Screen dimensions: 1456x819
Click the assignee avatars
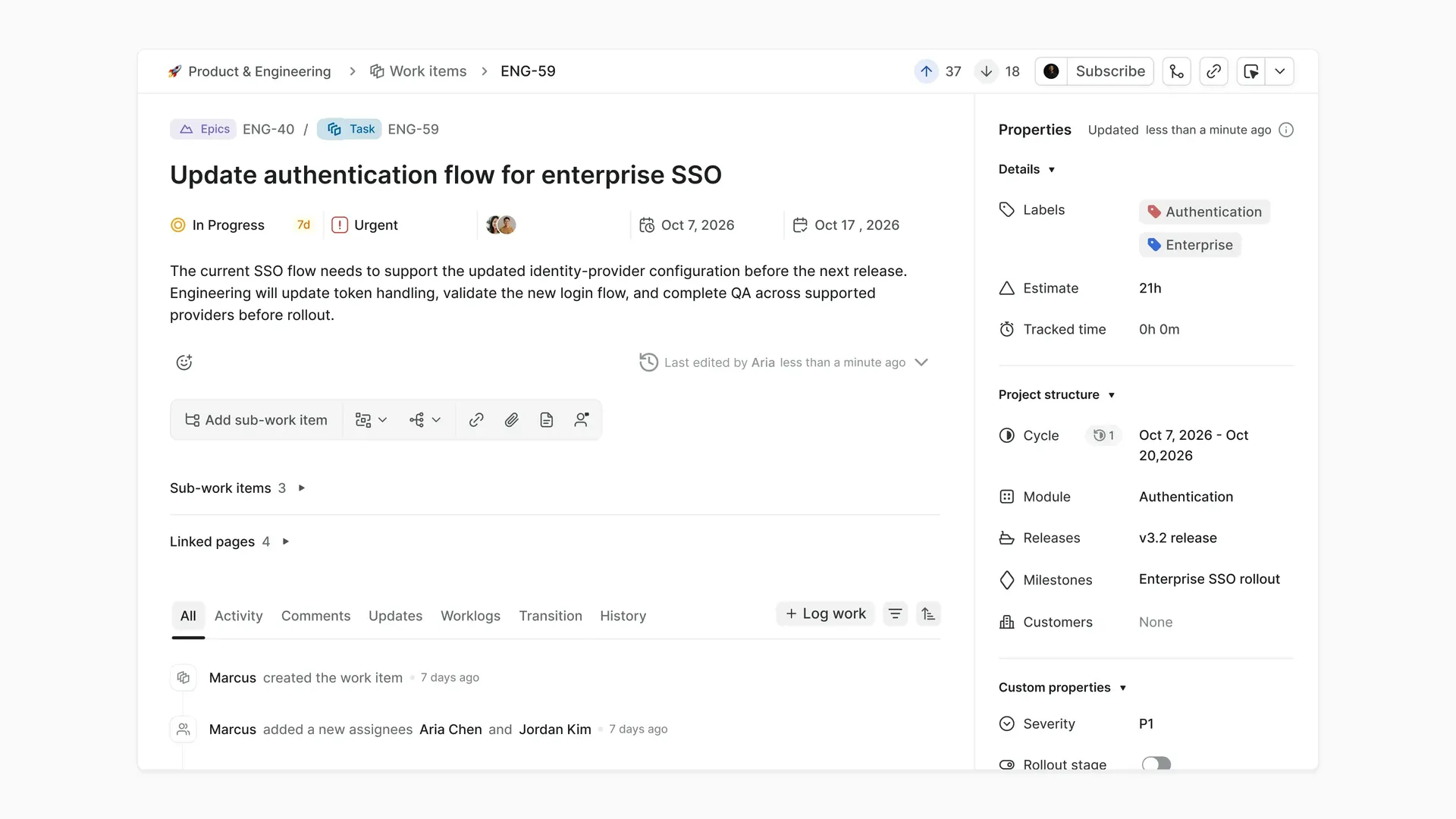[501, 225]
